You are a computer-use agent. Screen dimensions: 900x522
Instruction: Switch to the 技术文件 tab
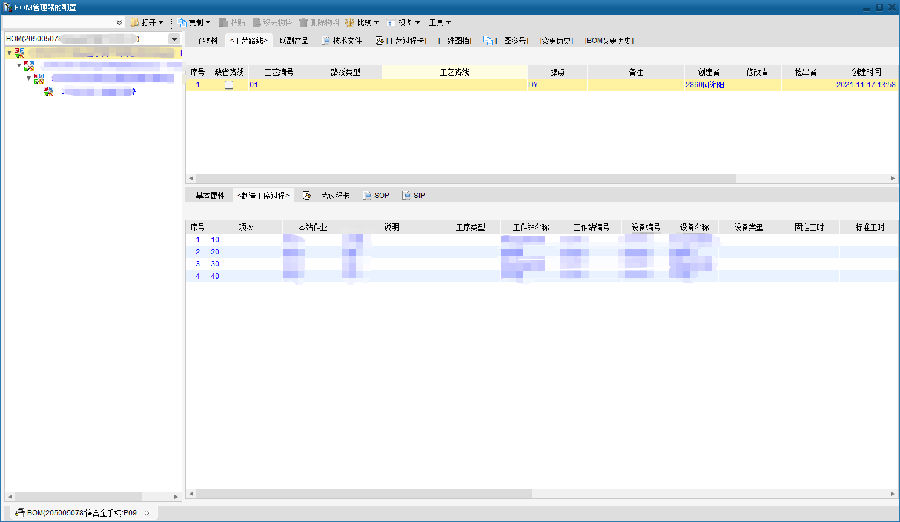click(x=342, y=40)
